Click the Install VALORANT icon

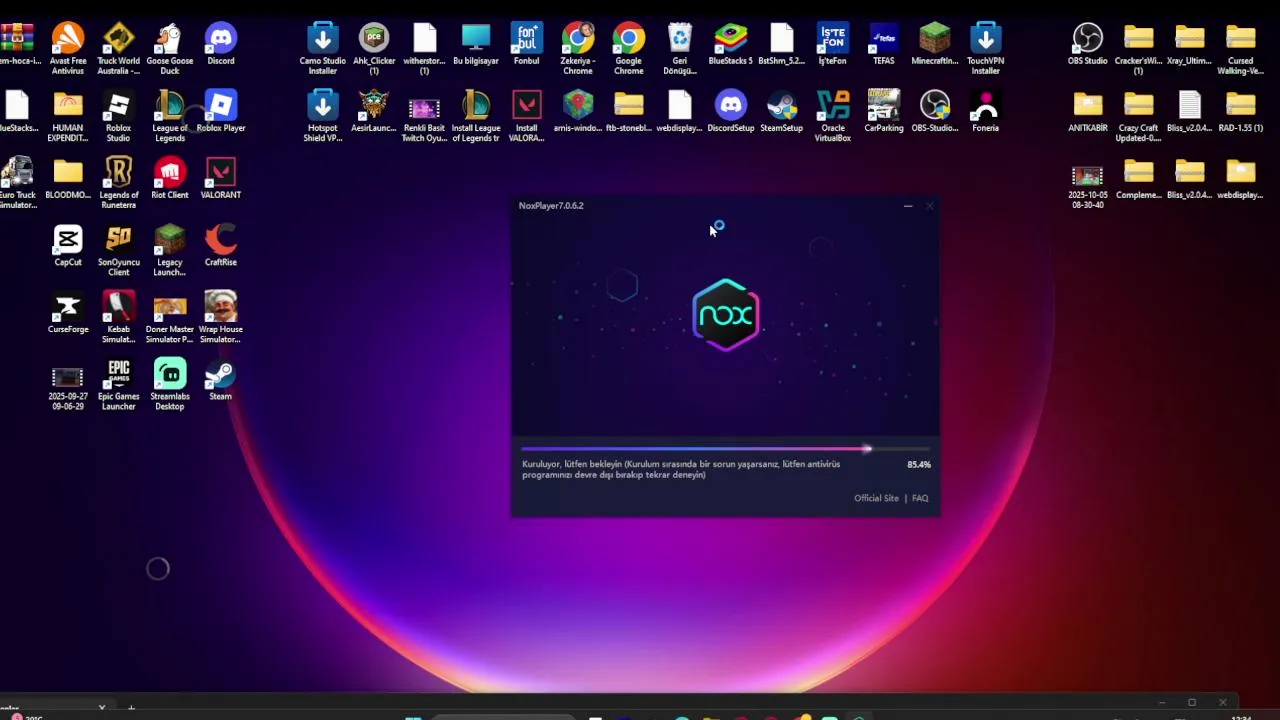[x=526, y=116]
